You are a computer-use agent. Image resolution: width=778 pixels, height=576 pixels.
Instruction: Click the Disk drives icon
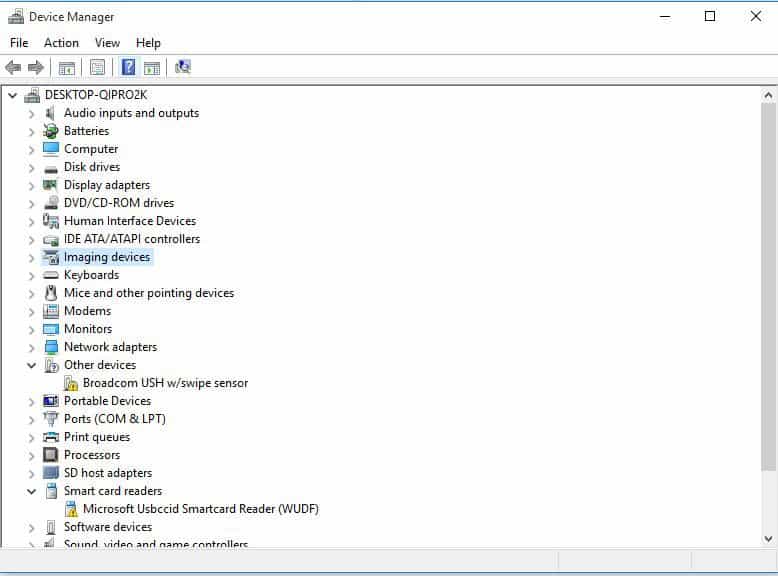tap(51, 168)
